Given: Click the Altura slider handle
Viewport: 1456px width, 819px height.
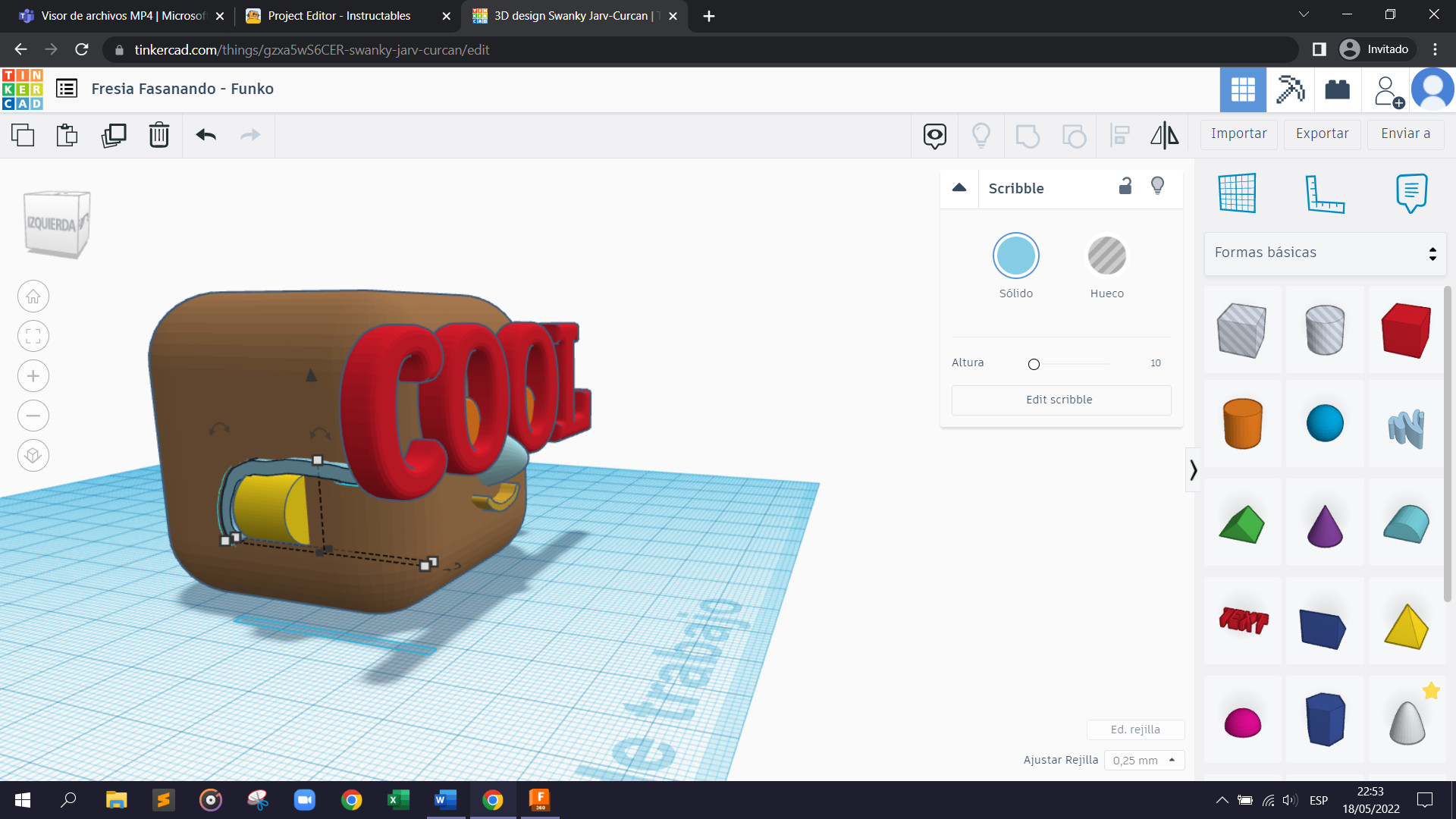Looking at the screenshot, I should (1034, 365).
